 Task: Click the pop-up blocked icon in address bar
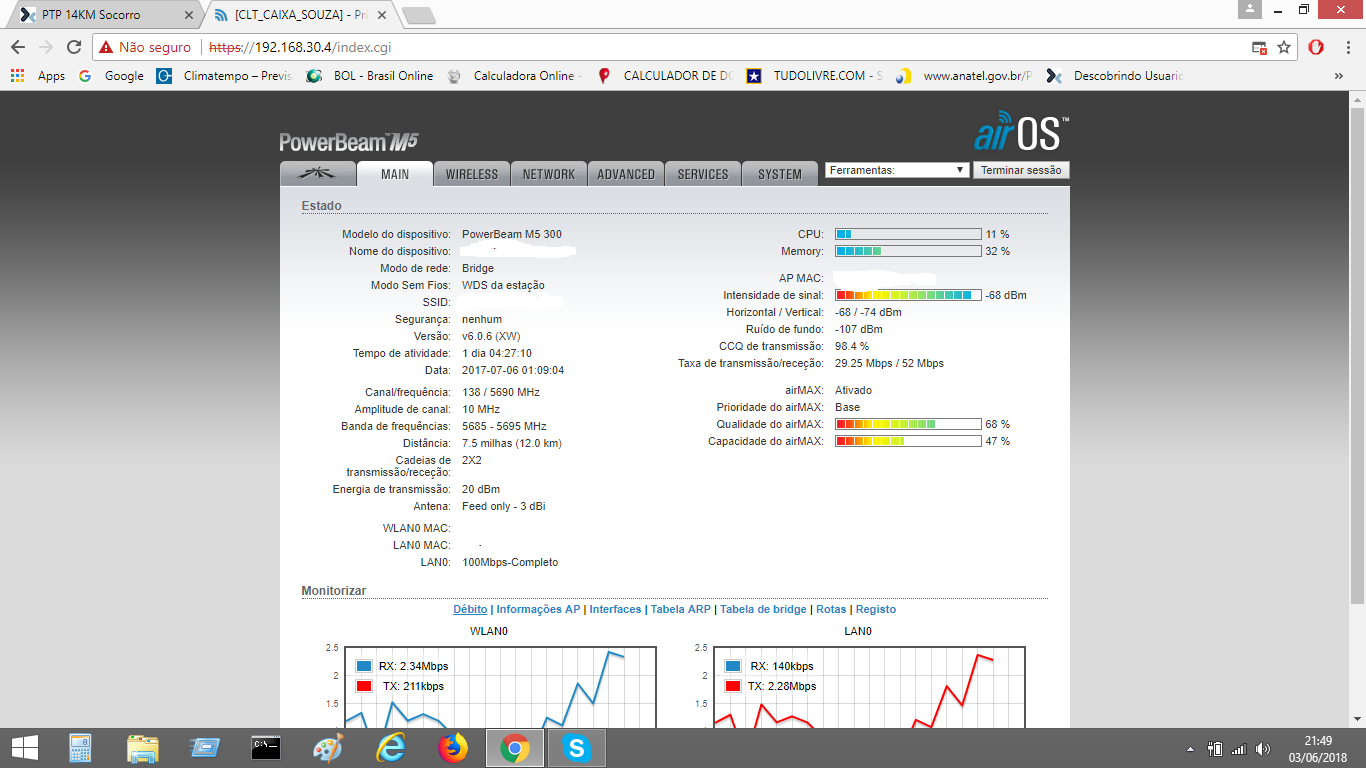pos(1260,47)
